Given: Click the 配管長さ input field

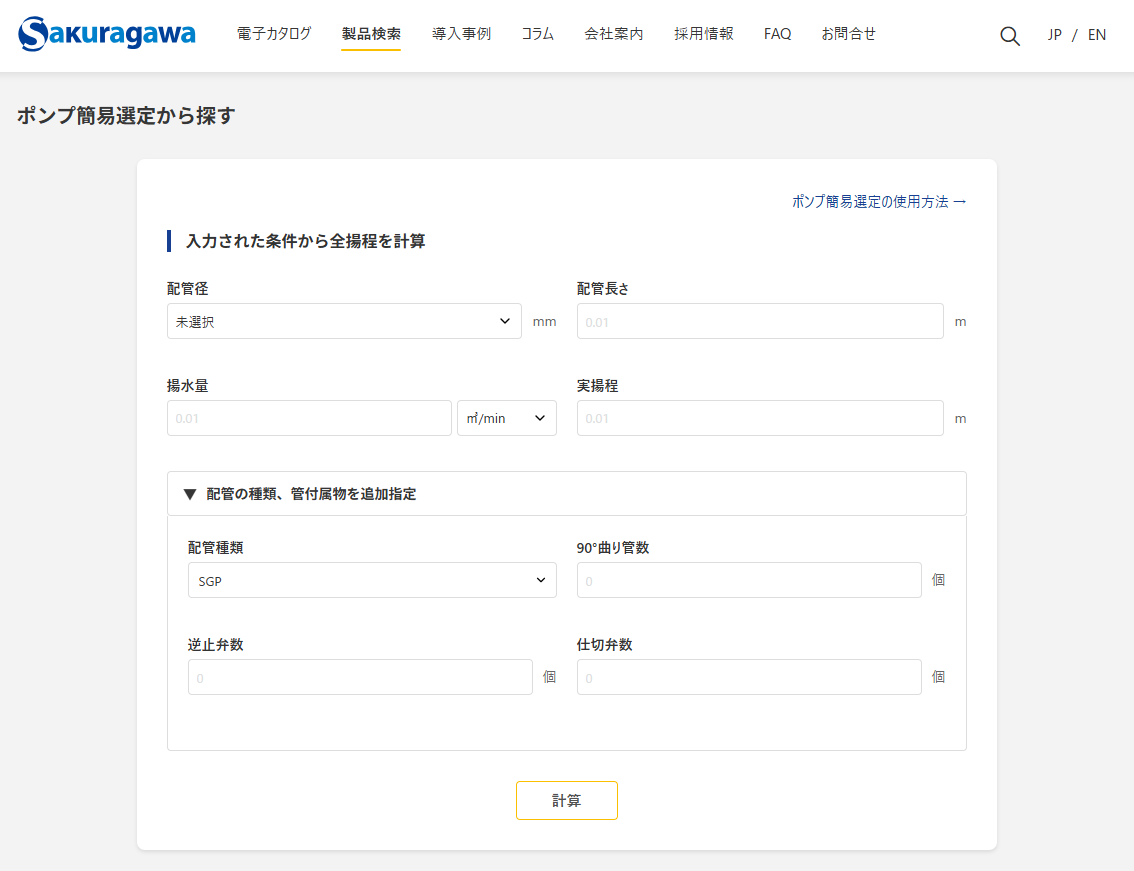Looking at the screenshot, I should [x=760, y=321].
